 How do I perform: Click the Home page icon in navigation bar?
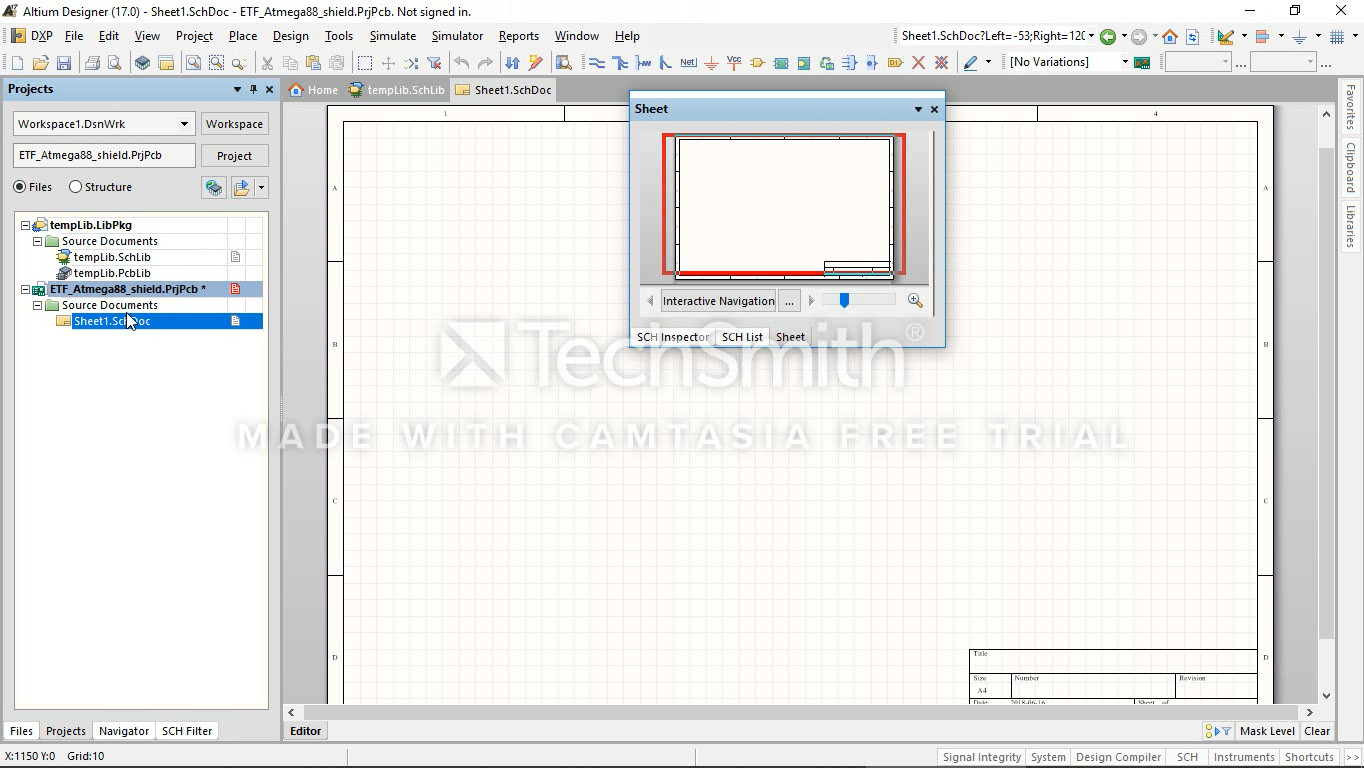tap(1169, 37)
